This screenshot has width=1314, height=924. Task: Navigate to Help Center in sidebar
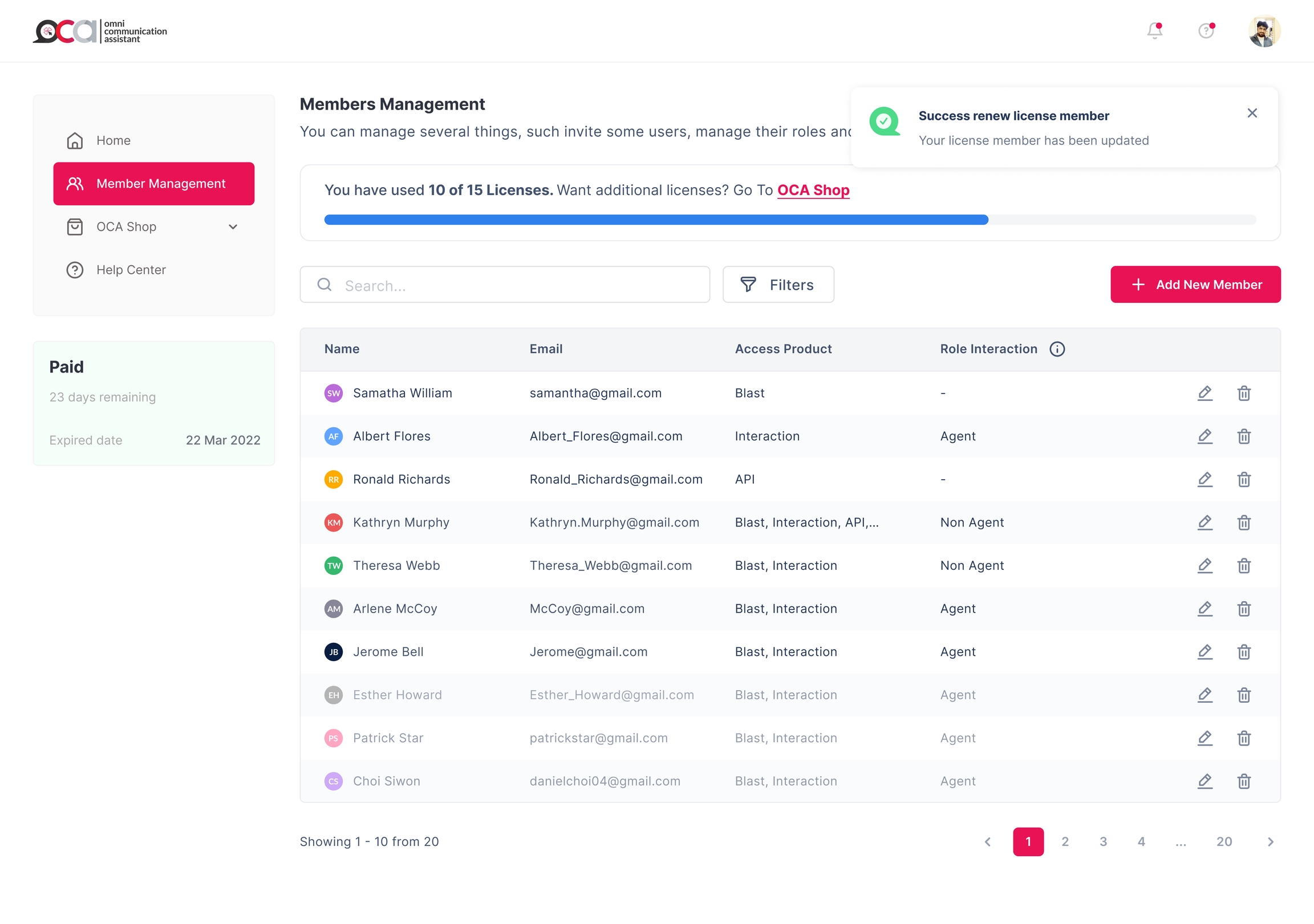(131, 270)
